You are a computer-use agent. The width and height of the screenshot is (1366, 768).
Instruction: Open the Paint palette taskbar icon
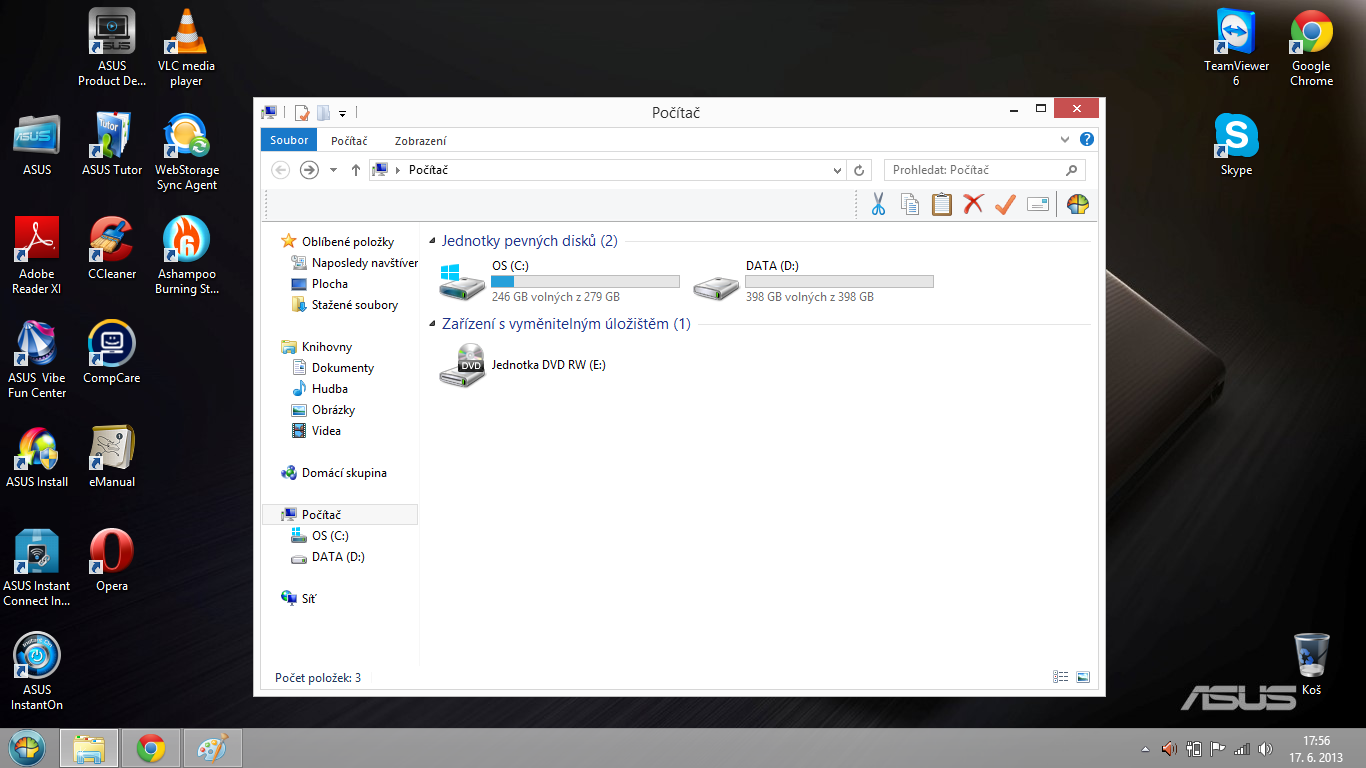(213, 748)
